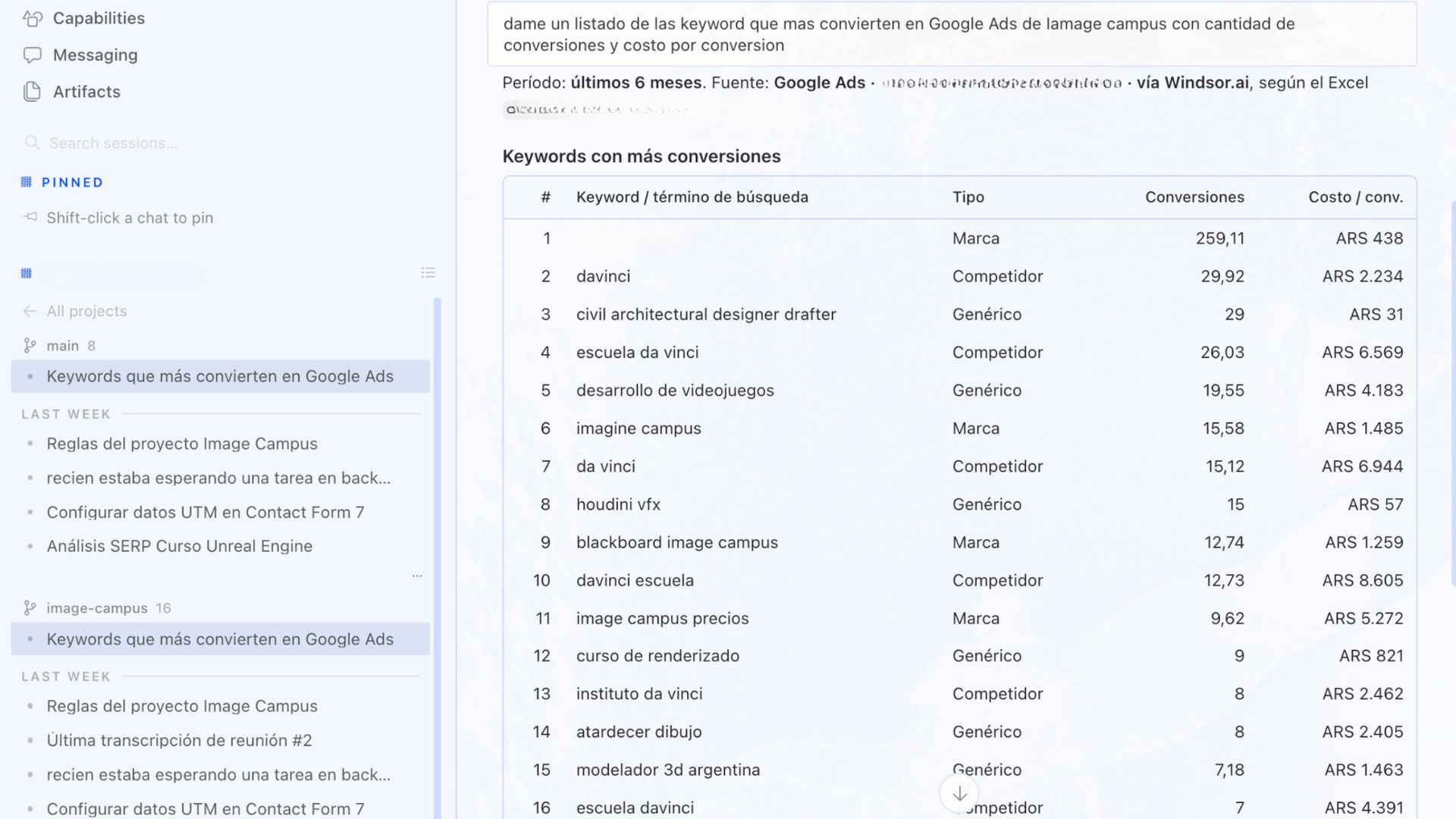The height and width of the screenshot is (819, 1456).
Task: Click the pin icon beside Shift-click hint
Action: (30, 218)
